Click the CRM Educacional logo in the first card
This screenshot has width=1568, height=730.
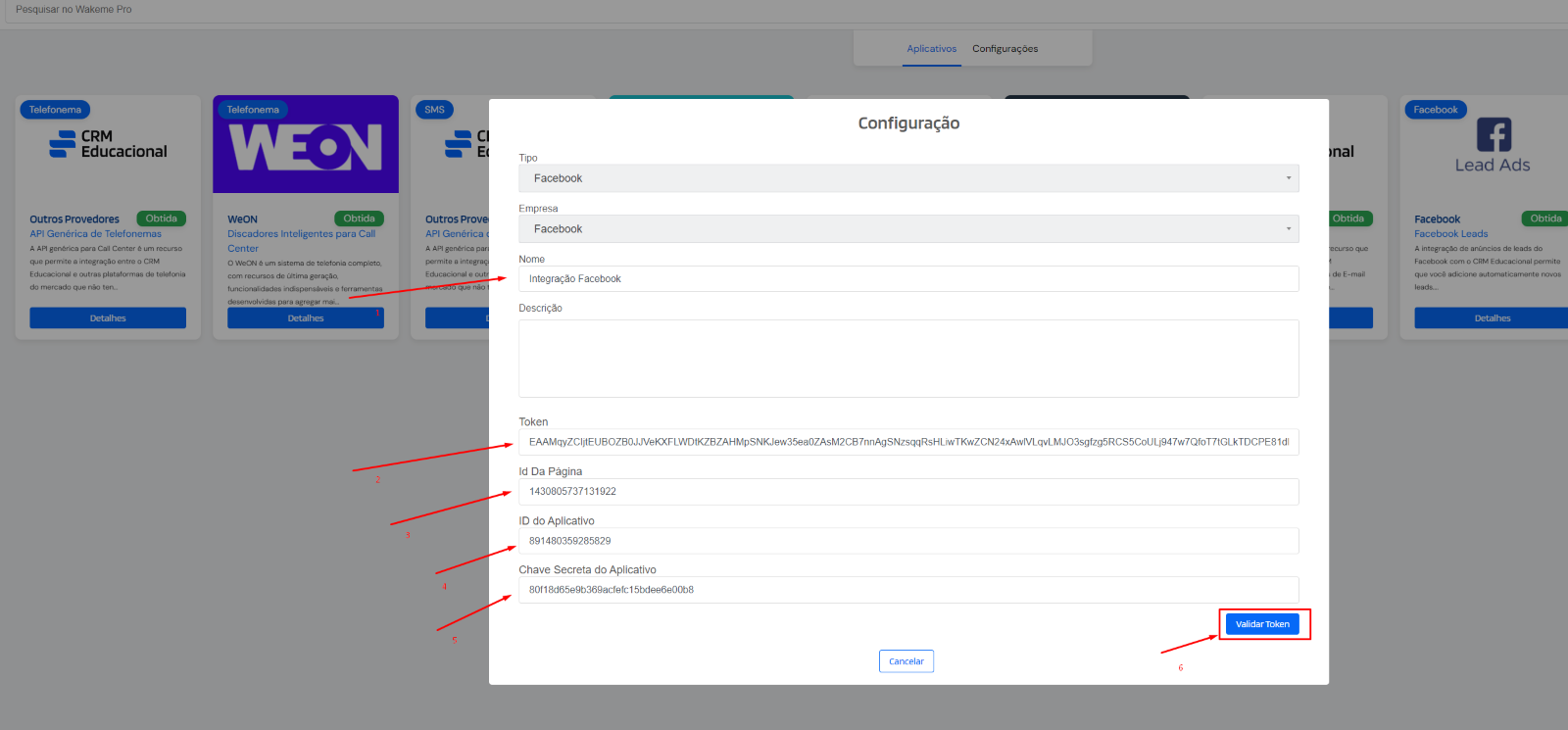pyautogui.click(x=108, y=144)
